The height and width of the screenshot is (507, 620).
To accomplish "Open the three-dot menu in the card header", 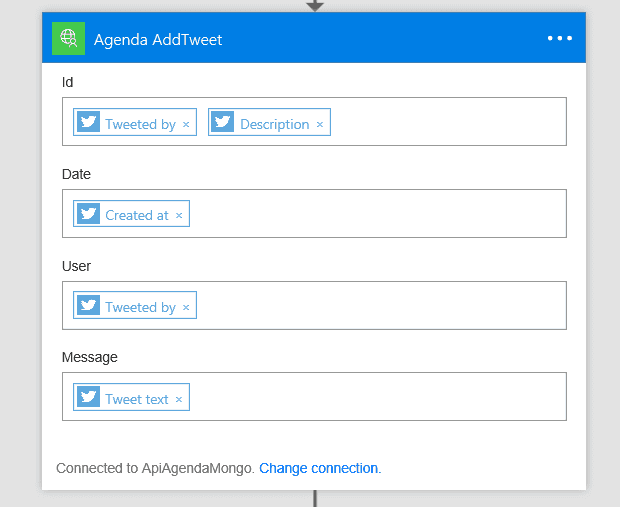I will pyautogui.click(x=560, y=38).
